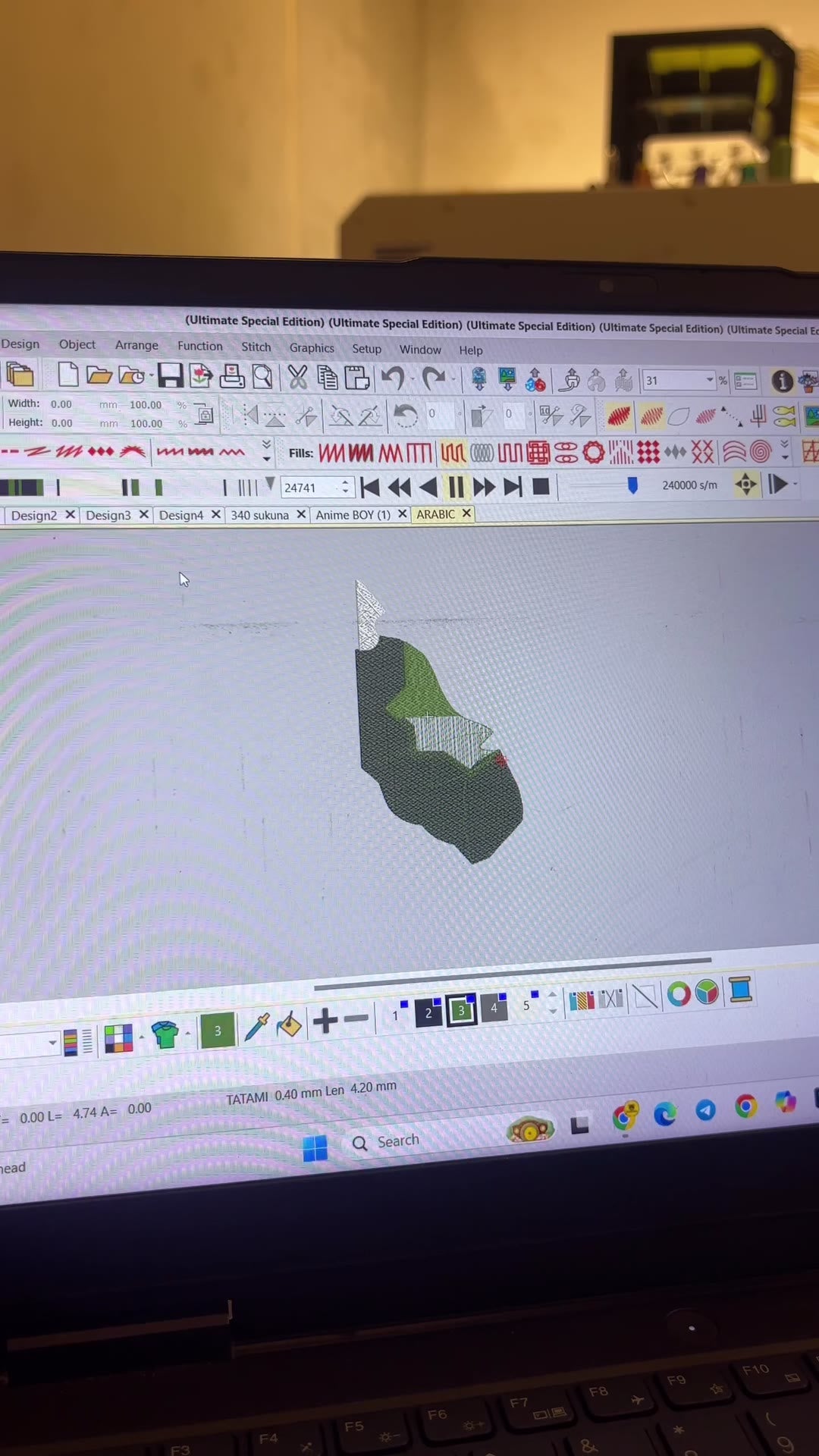Image resolution: width=819 pixels, height=1456 pixels.
Task: Open the Arrange menu
Action: coord(136,345)
